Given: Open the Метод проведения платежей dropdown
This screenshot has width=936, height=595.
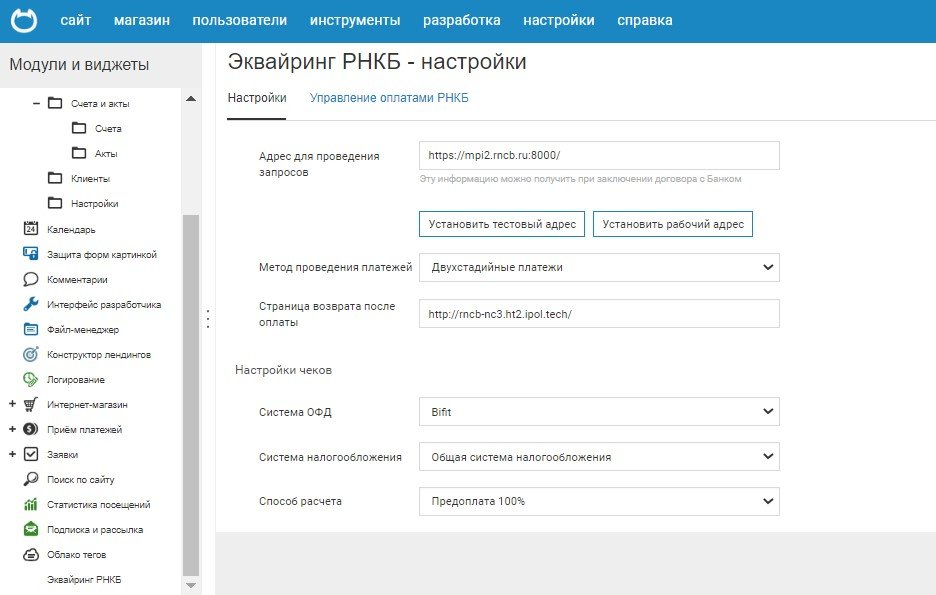Looking at the screenshot, I should [x=598, y=267].
